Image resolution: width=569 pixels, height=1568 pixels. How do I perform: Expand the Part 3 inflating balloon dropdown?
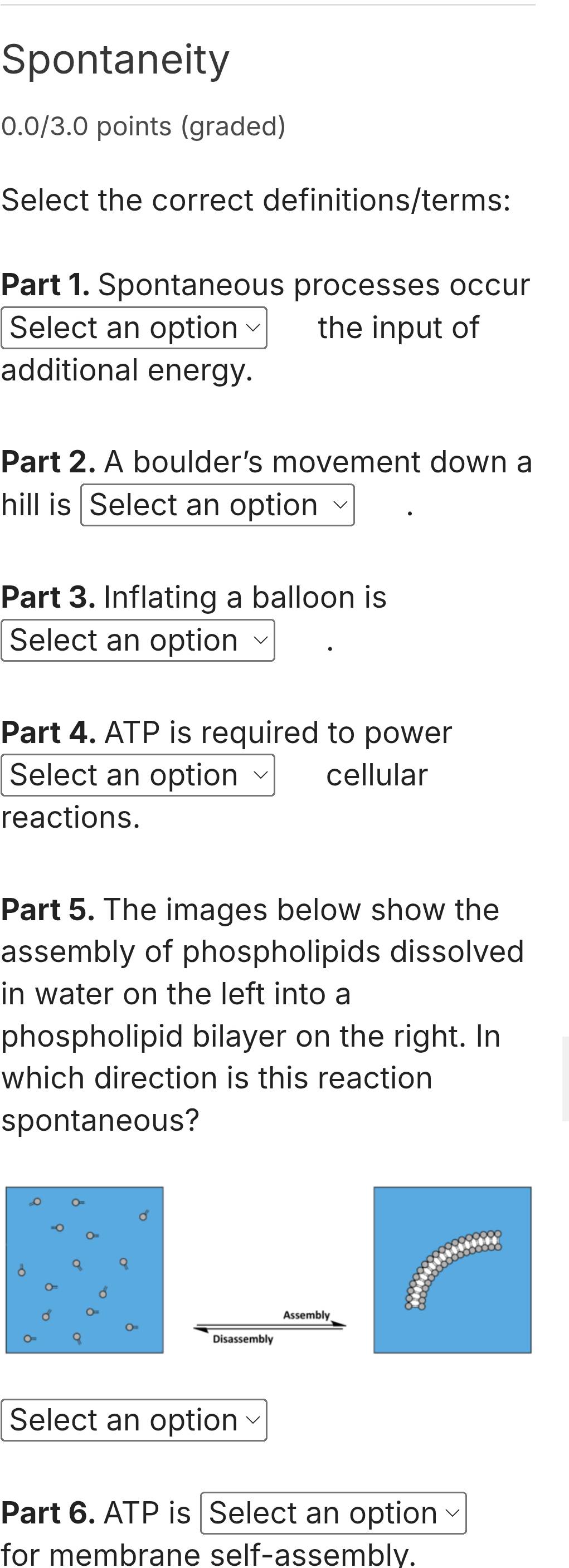138,641
